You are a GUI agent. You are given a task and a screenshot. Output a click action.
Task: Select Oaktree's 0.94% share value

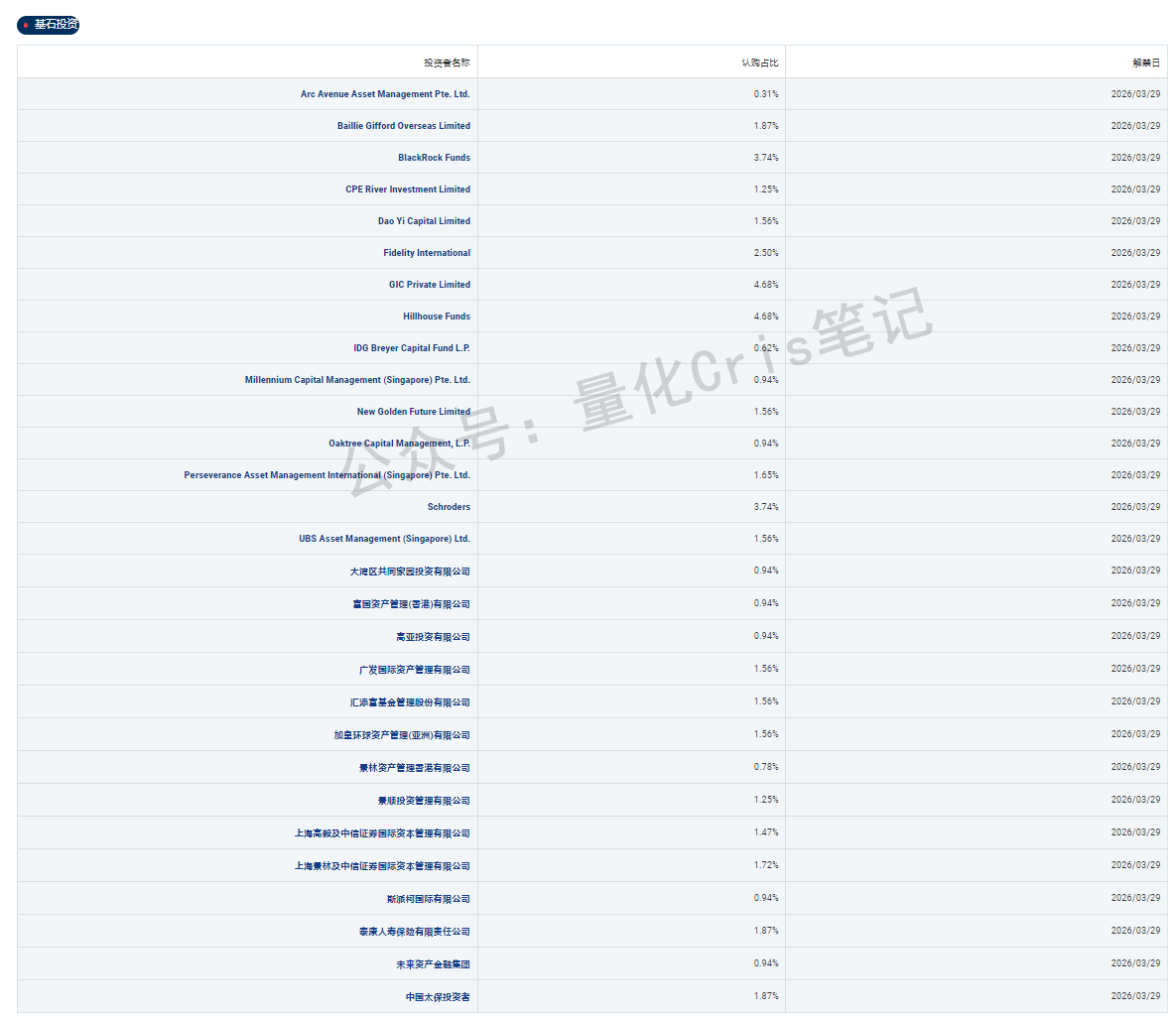[x=766, y=444]
